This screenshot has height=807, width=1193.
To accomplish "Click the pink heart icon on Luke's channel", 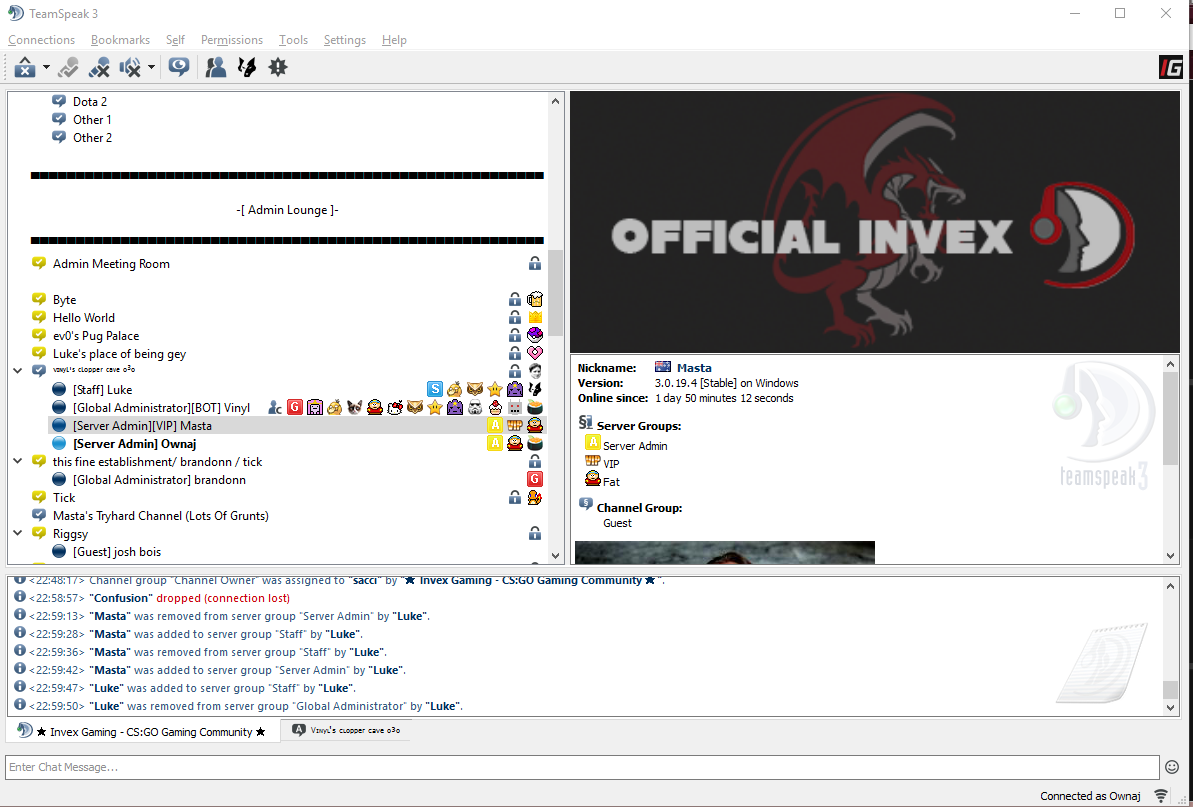I will click(535, 353).
